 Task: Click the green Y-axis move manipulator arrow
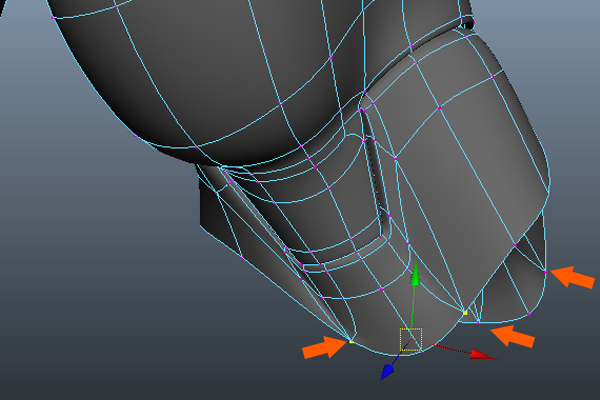click(x=415, y=274)
